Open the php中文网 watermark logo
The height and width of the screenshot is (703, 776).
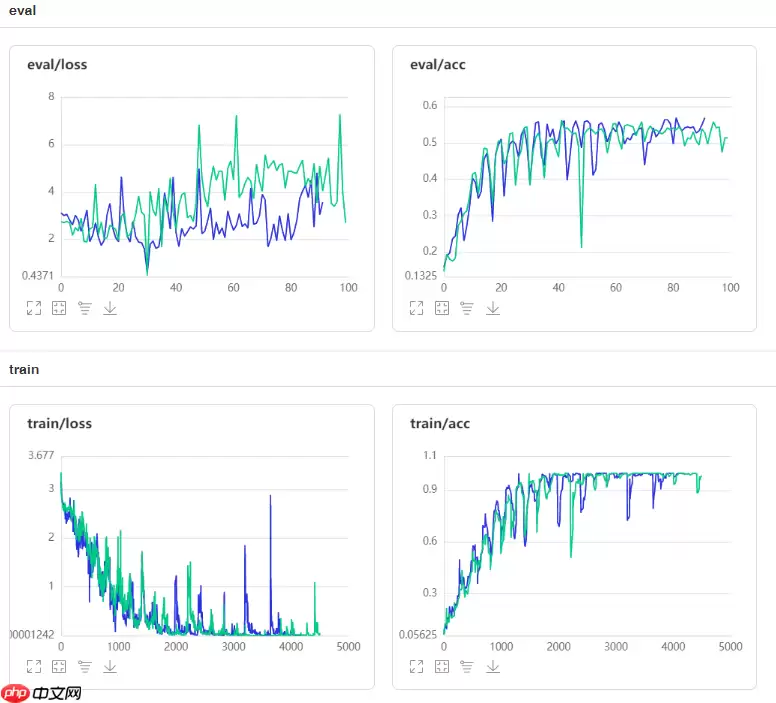click(x=42, y=692)
